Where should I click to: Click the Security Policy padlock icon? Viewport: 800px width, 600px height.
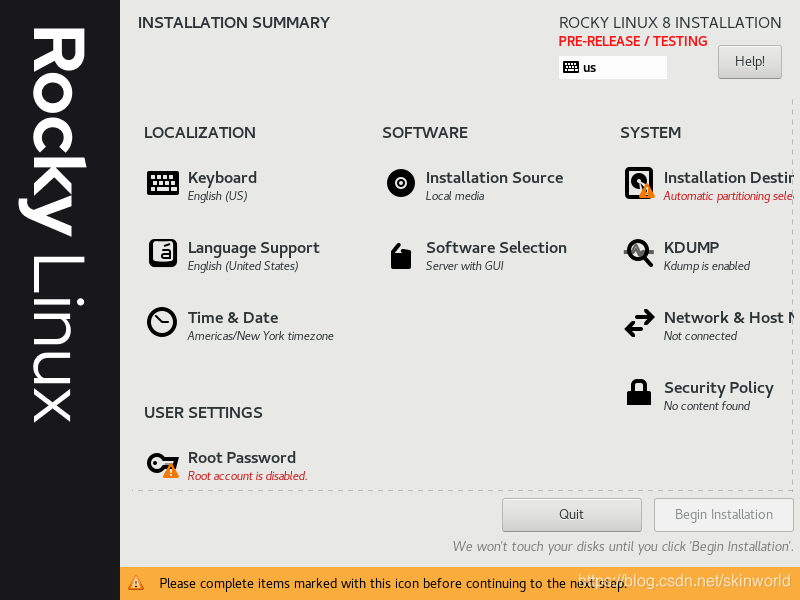point(639,392)
